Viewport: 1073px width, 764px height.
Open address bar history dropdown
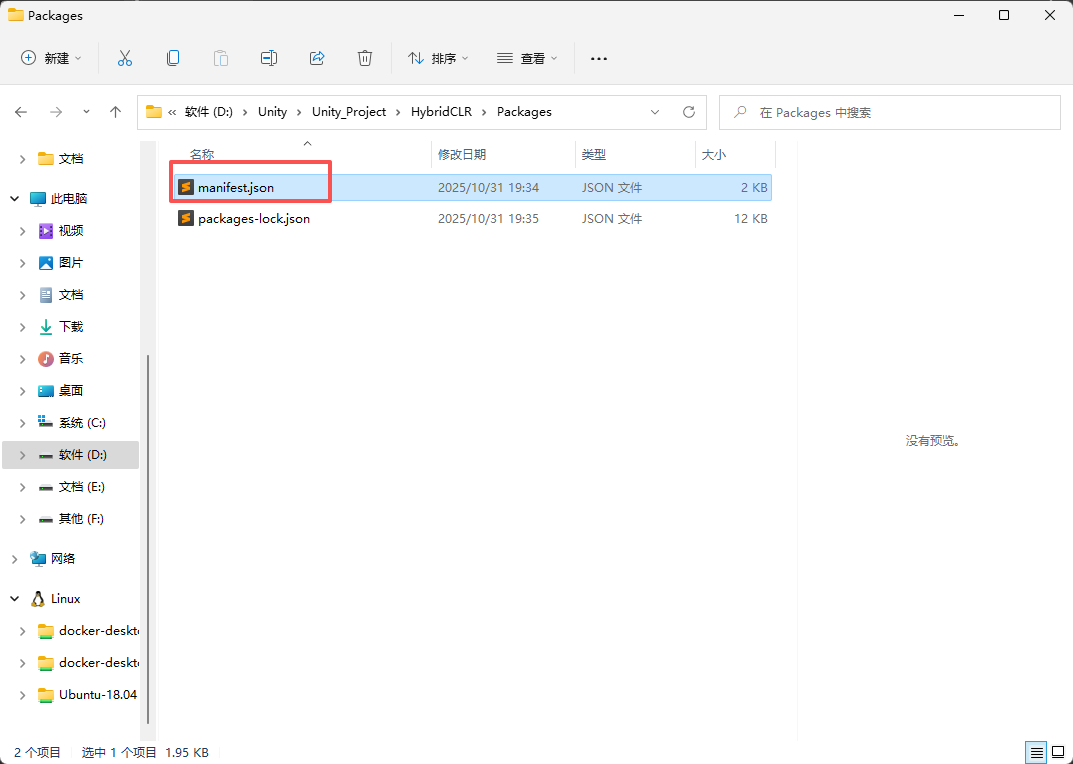655,112
